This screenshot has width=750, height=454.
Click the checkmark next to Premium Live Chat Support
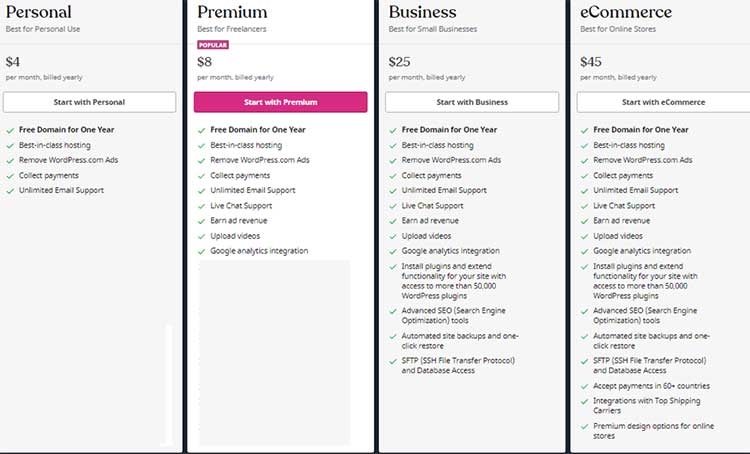coord(200,205)
